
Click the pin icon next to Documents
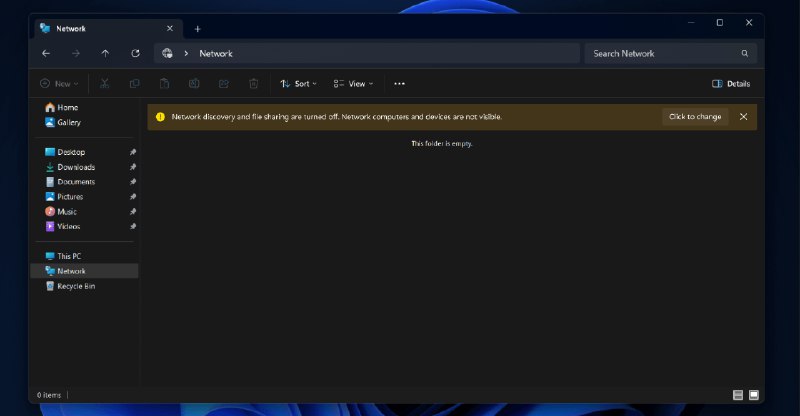(x=133, y=182)
